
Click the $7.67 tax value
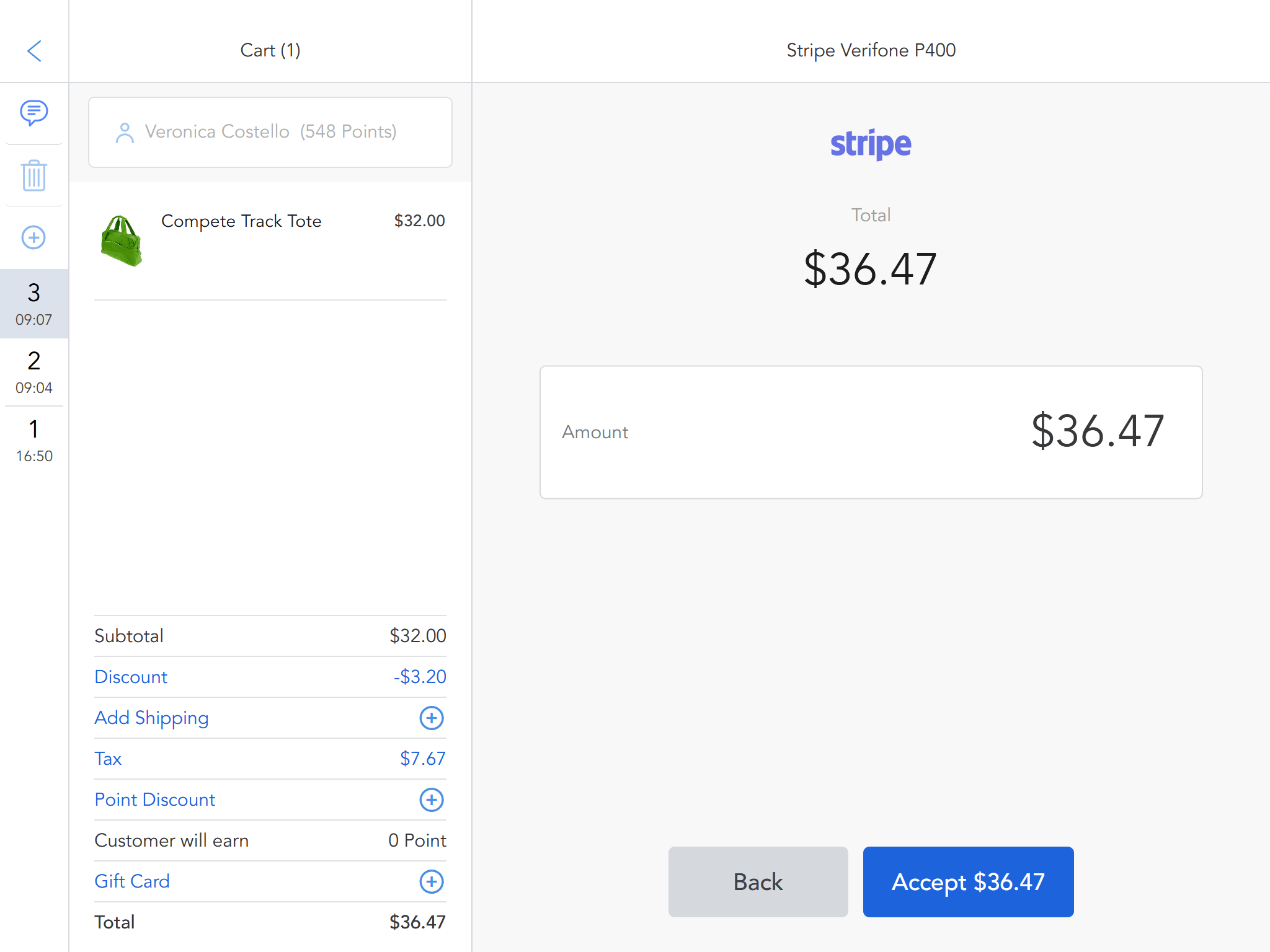point(423,759)
